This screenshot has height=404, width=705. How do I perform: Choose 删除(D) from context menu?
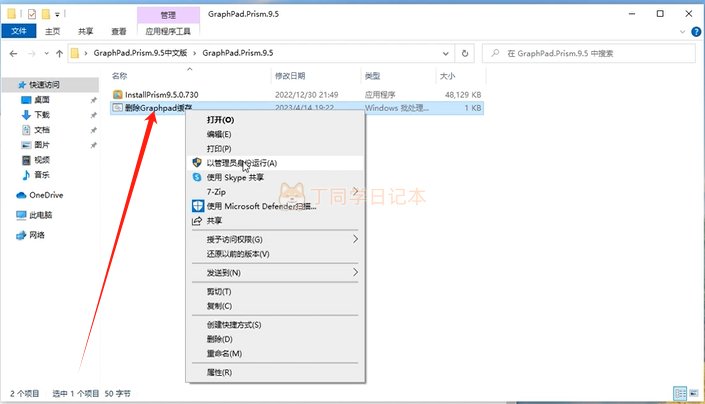click(275, 339)
